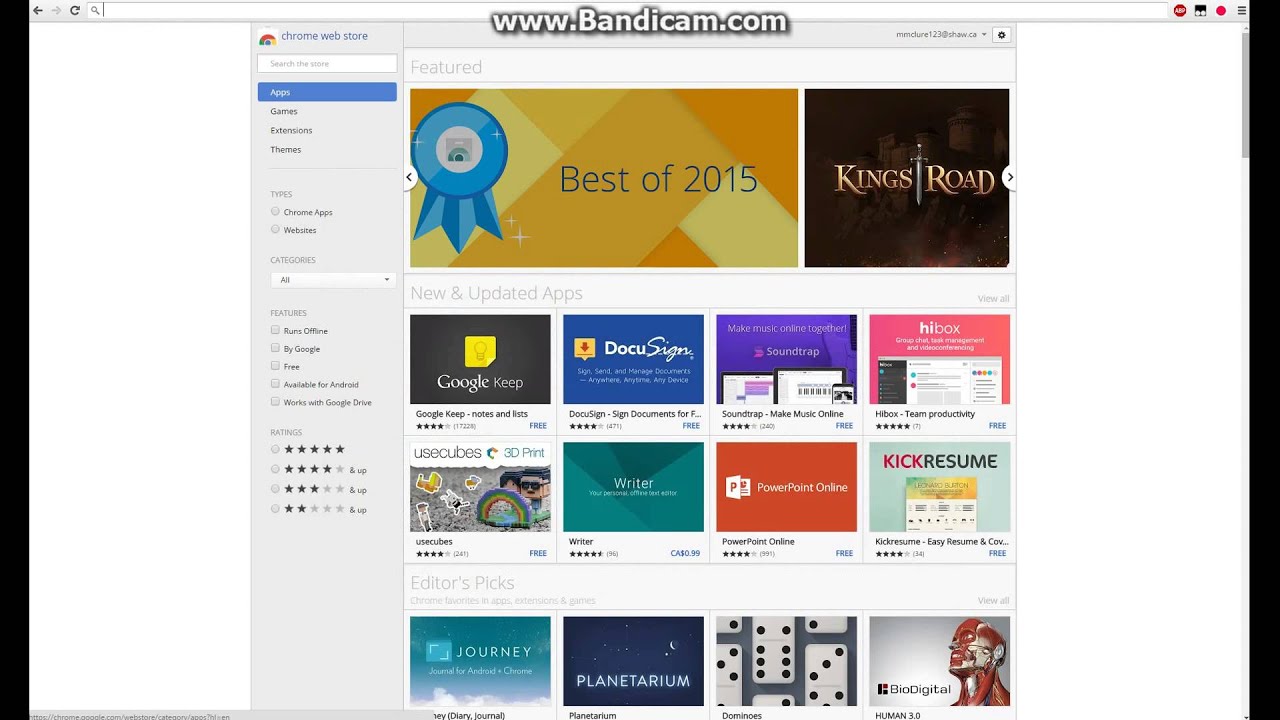Click FREE button for Soundtrap
This screenshot has height=720, width=1280.
point(844,426)
